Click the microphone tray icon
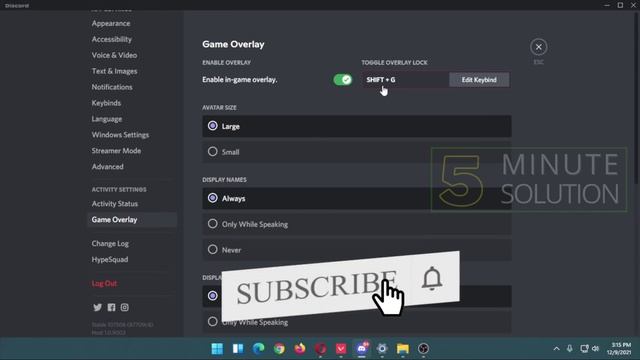640x360 pixels. (570, 349)
